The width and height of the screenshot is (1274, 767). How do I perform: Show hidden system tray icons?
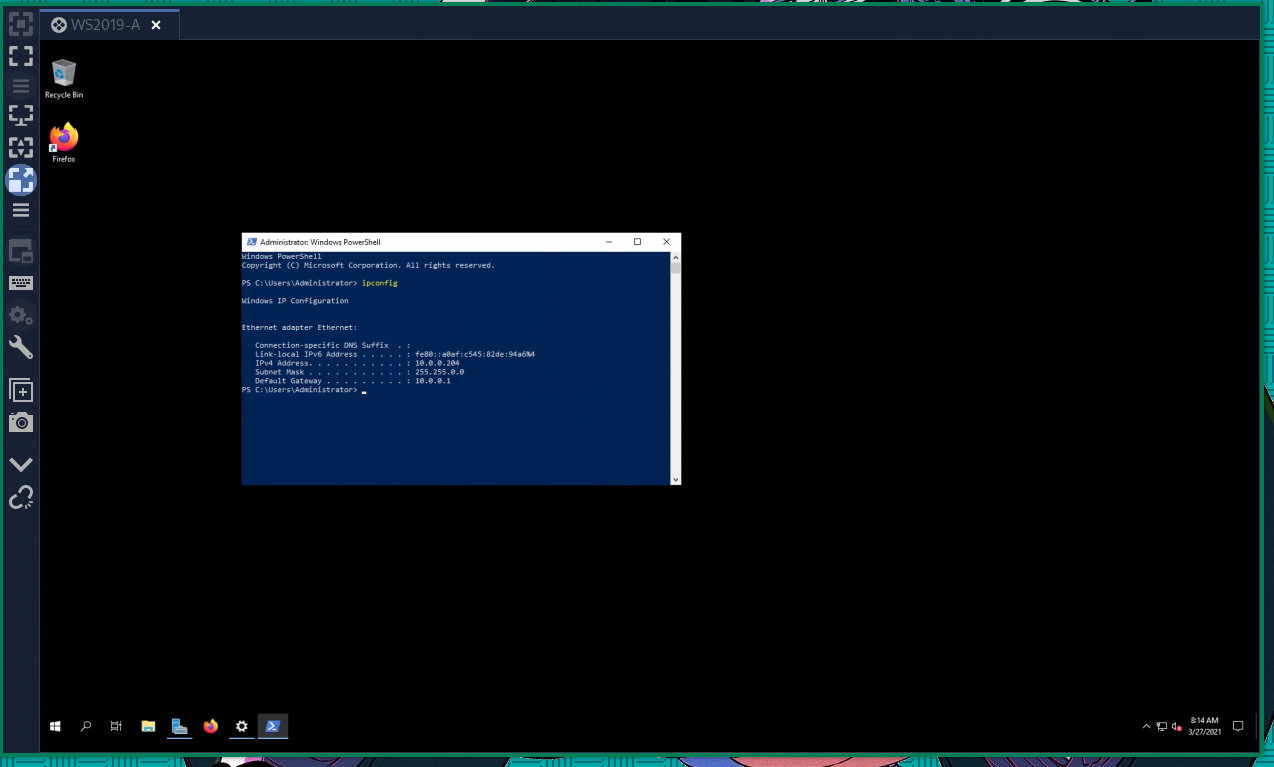1146,726
